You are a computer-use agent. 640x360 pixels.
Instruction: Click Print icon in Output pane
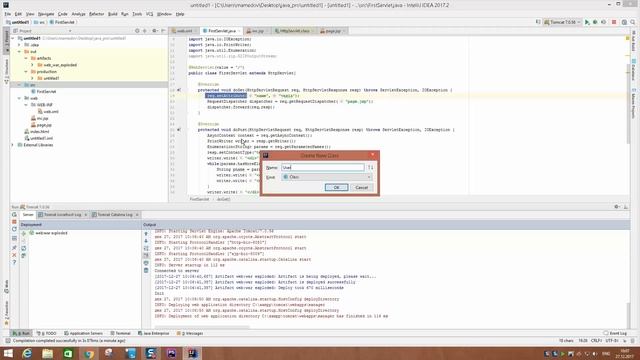coord(146,263)
